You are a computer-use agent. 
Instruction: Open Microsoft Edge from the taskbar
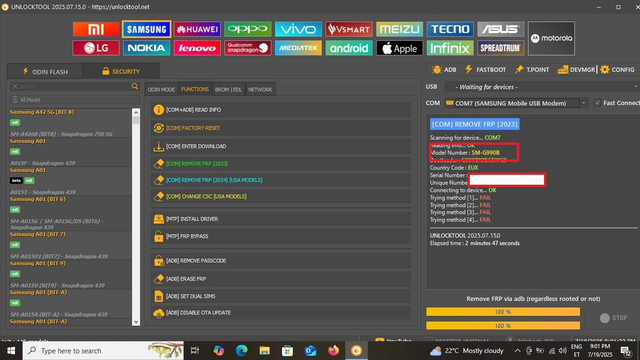tap(242, 351)
